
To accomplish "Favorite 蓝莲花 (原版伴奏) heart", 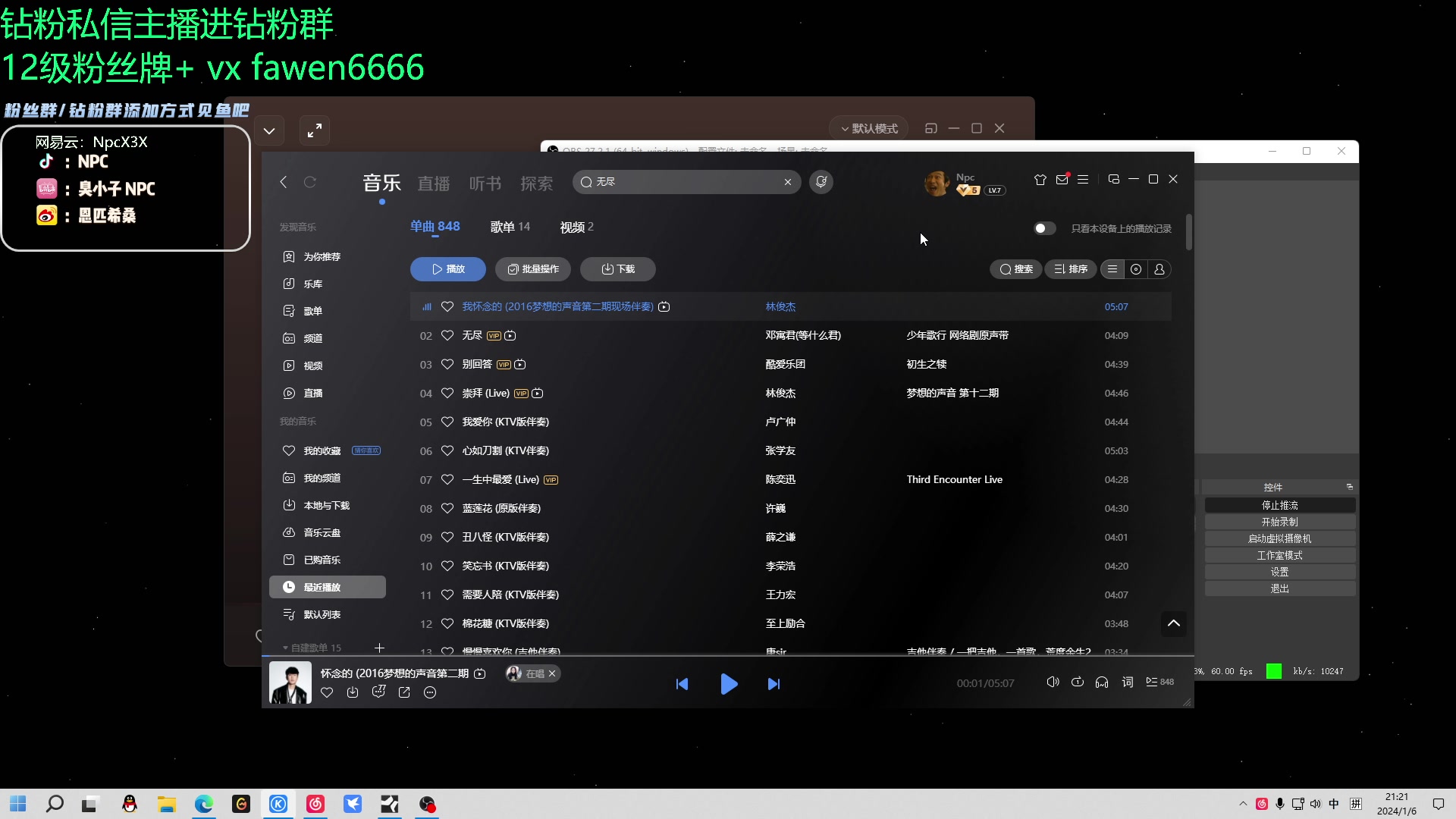I will pos(447,508).
